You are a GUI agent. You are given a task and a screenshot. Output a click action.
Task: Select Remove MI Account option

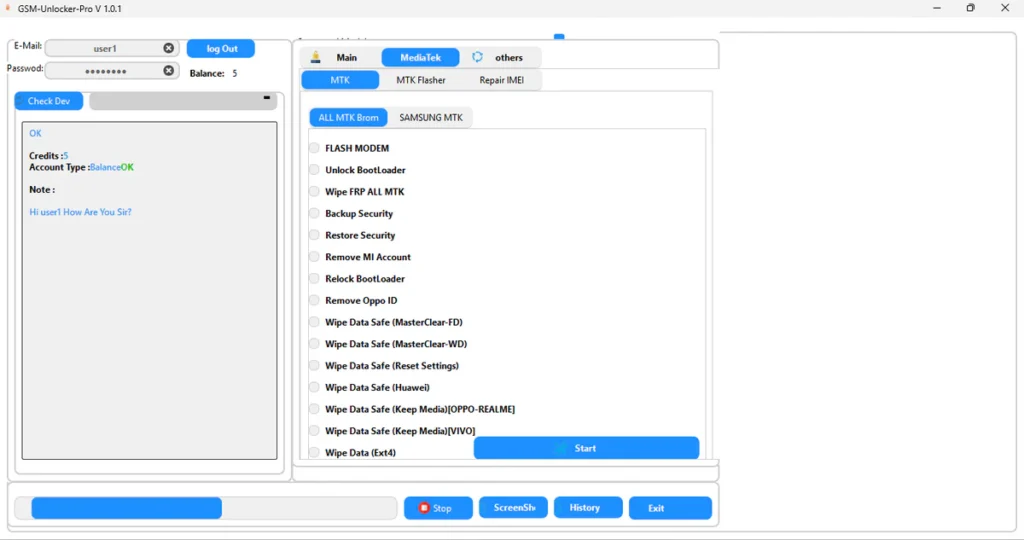coord(314,257)
